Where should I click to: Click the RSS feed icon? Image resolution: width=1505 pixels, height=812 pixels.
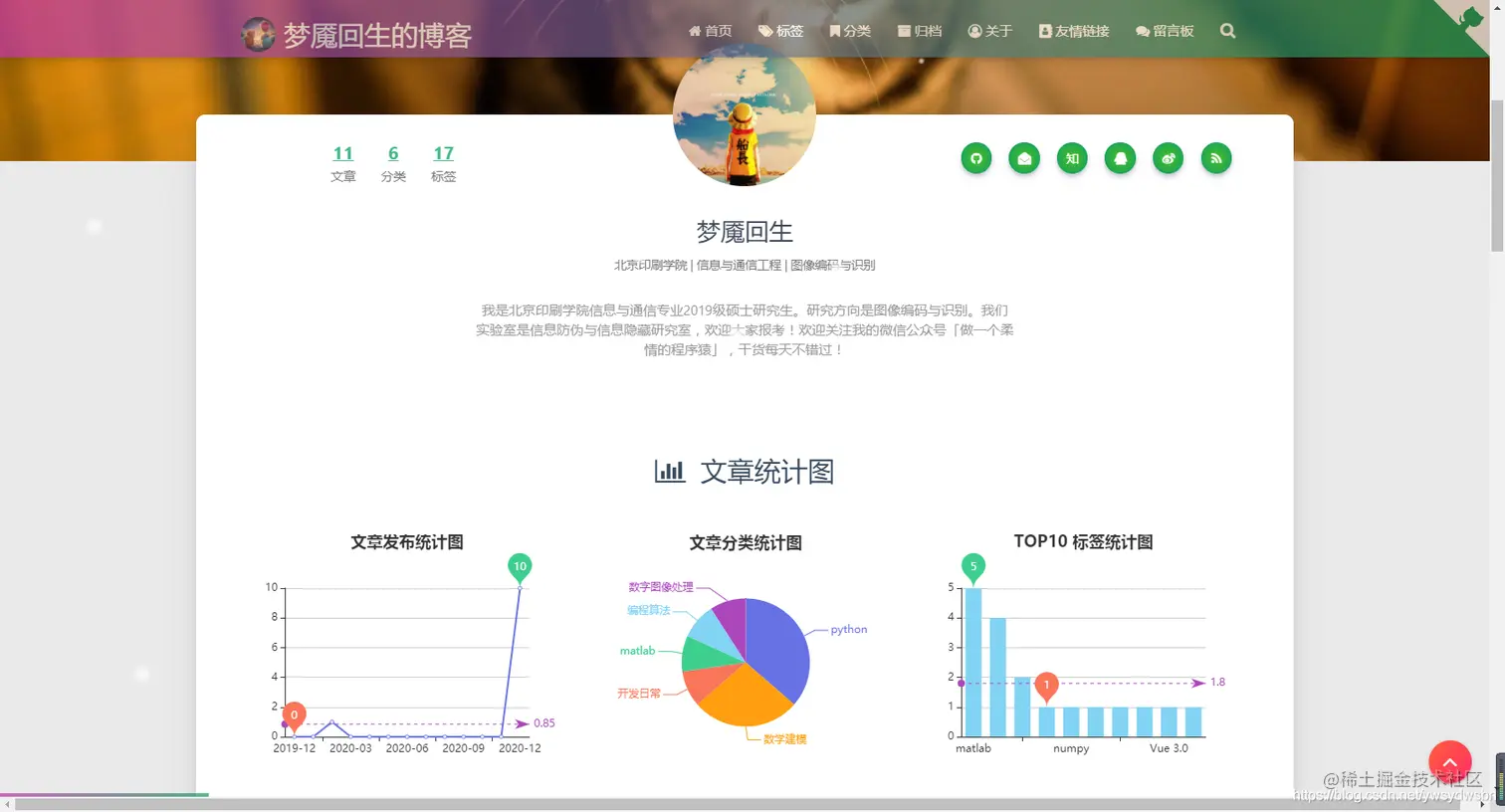[x=1216, y=158]
